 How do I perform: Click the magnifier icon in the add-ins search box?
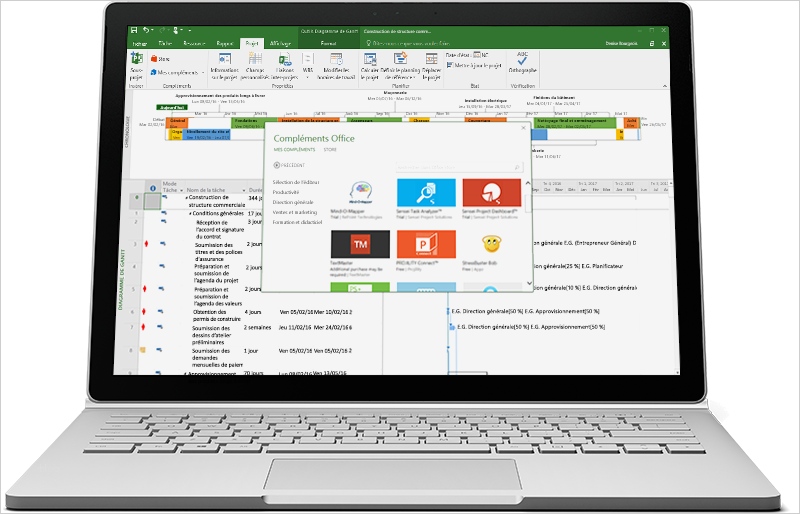pyautogui.click(x=516, y=167)
